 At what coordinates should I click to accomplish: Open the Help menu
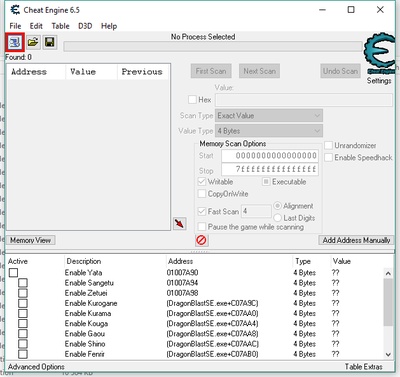(x=109, y=26)
